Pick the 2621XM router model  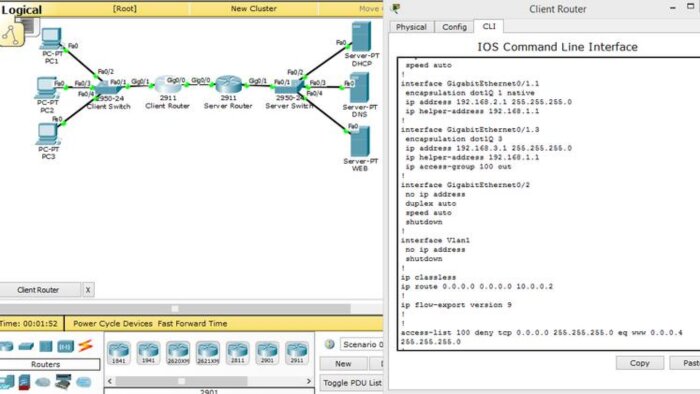pyautogui.click(x=208, y=353)
